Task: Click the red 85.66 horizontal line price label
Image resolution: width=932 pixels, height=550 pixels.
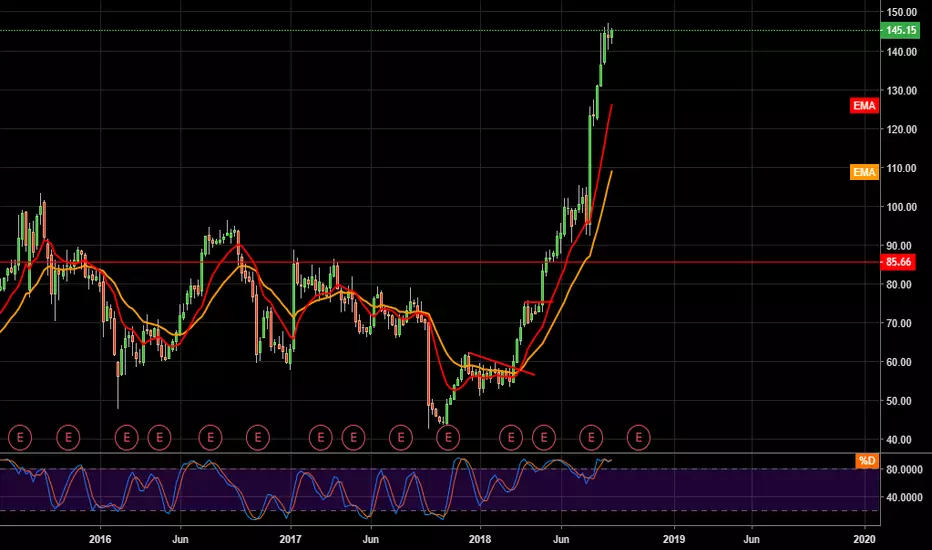Action: point(898,262)
